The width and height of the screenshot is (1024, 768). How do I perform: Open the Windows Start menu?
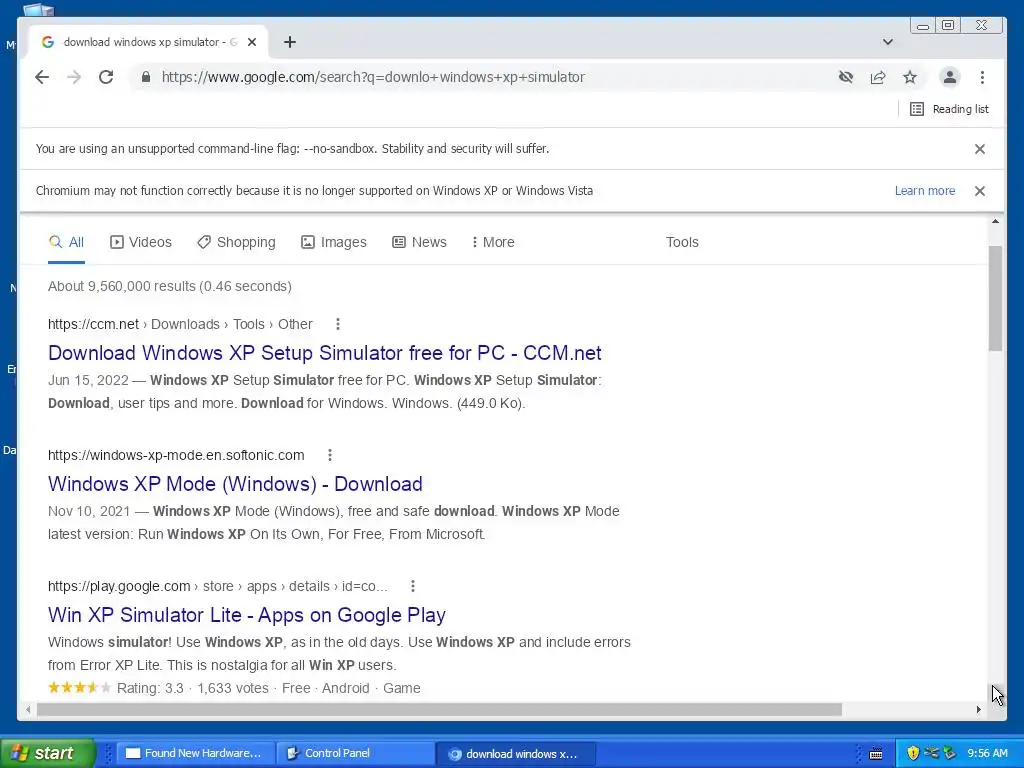pyautogui.click(x=48, y=753)
